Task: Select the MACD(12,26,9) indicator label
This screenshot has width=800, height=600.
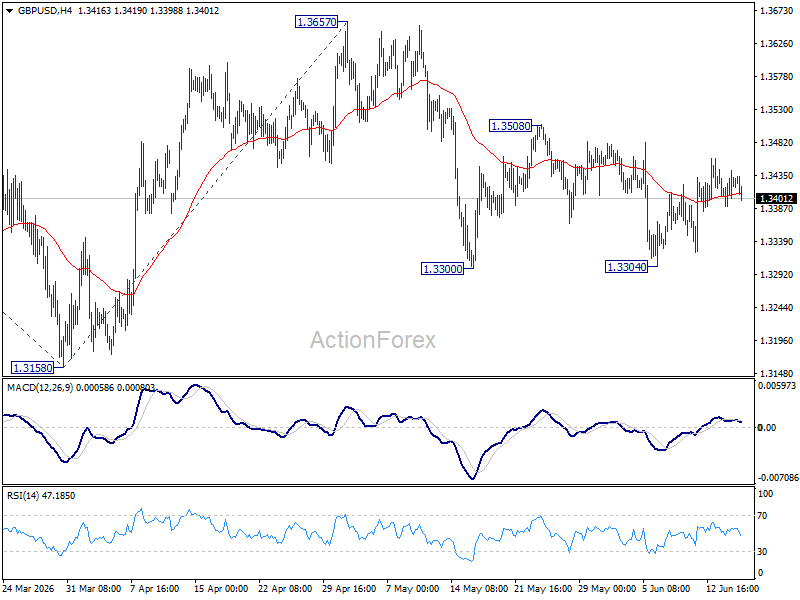Action: click(40, 388)
